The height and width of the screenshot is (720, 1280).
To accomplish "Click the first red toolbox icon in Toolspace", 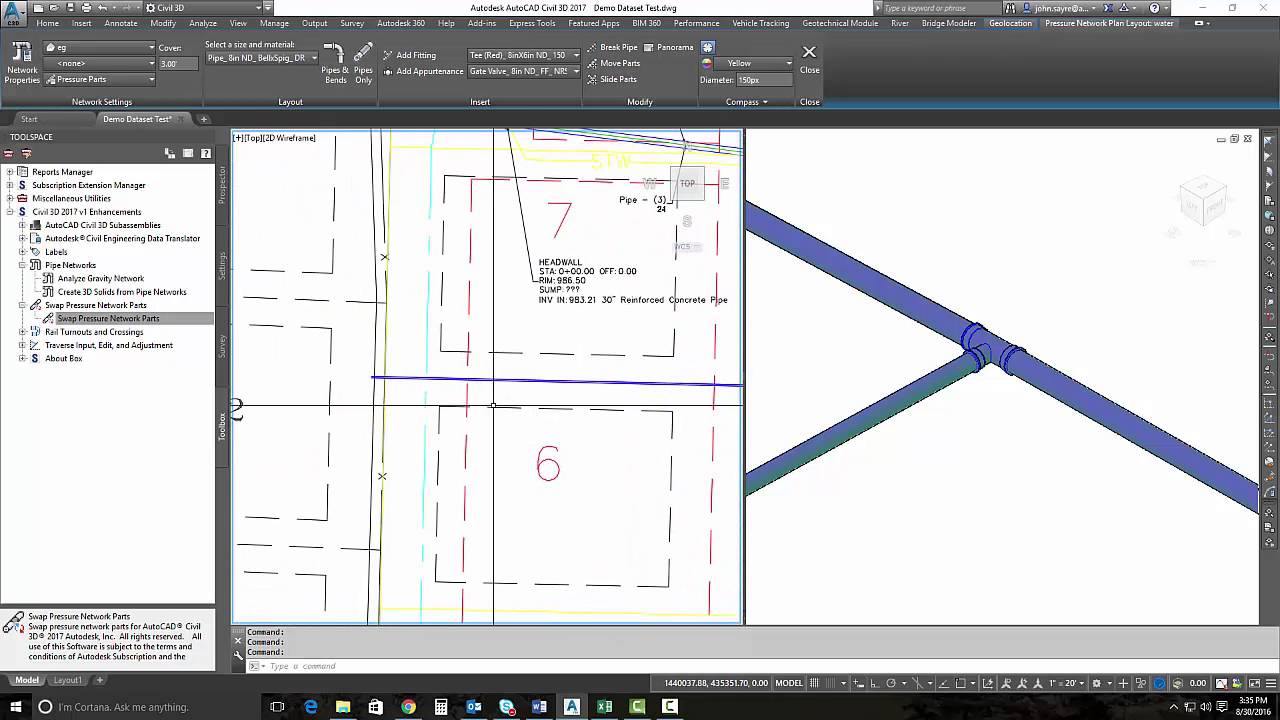I will point(9,153).
